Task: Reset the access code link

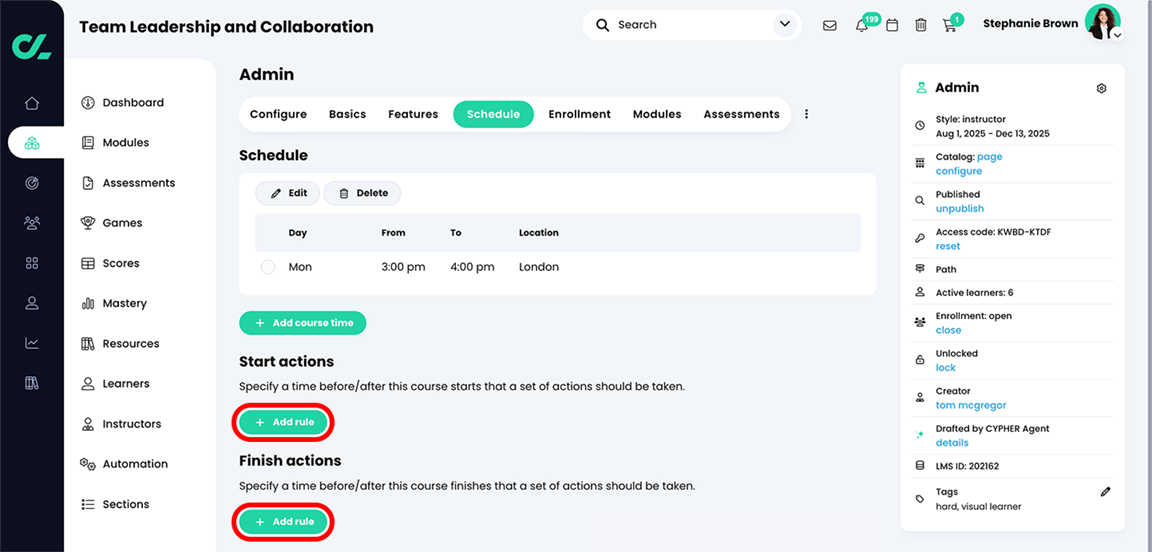Action: [x=948, y=246]
